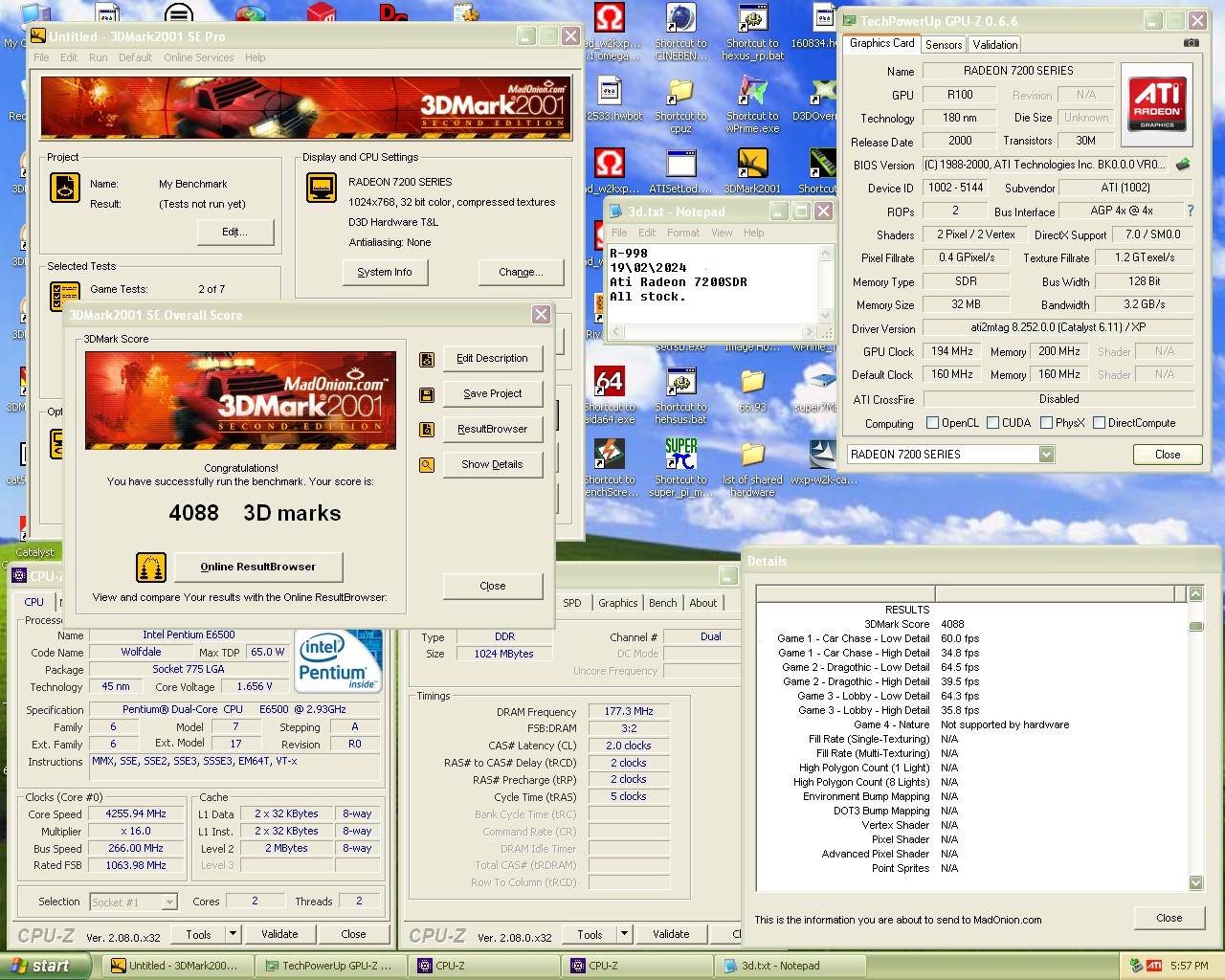Viewport: 1225px width, 980px height.
Task: Click Change display settings button
Action: click(x=522, y=273)
